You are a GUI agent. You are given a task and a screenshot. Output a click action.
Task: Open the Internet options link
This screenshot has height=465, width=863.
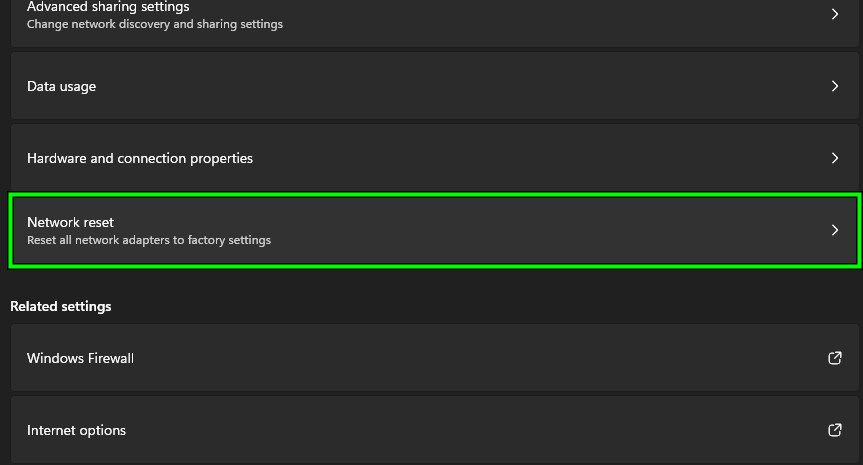[x=76, y=430]
